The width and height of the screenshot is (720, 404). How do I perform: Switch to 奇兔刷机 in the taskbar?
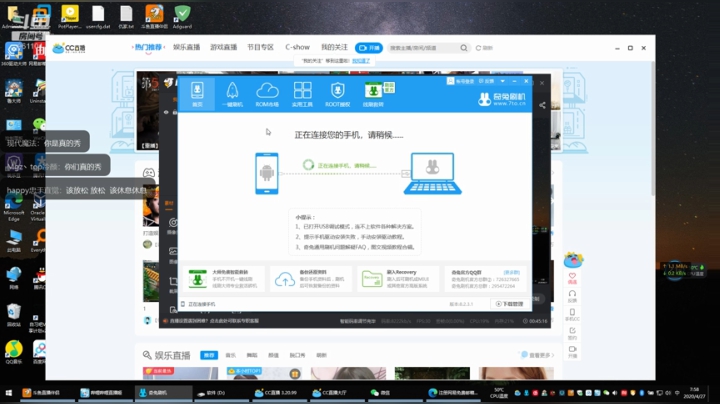tap(163, 393)
